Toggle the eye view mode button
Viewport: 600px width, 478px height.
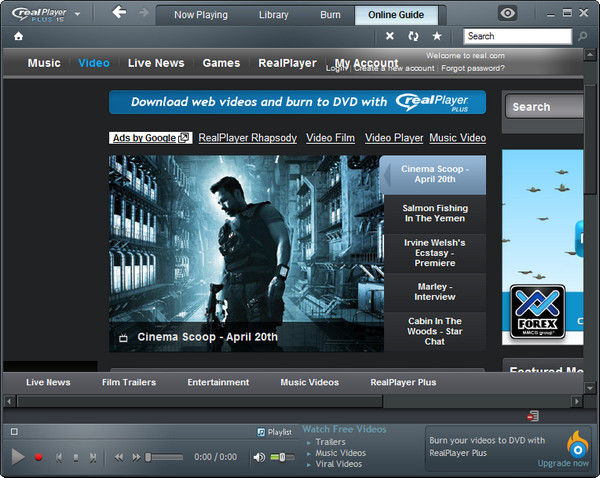coord(507,14)
